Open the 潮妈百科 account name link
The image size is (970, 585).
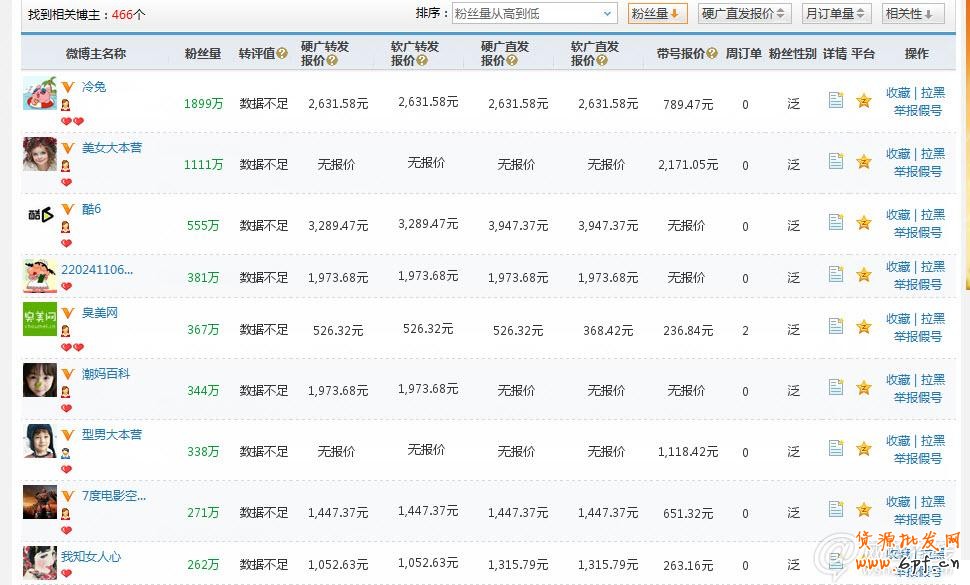point(106,374)
